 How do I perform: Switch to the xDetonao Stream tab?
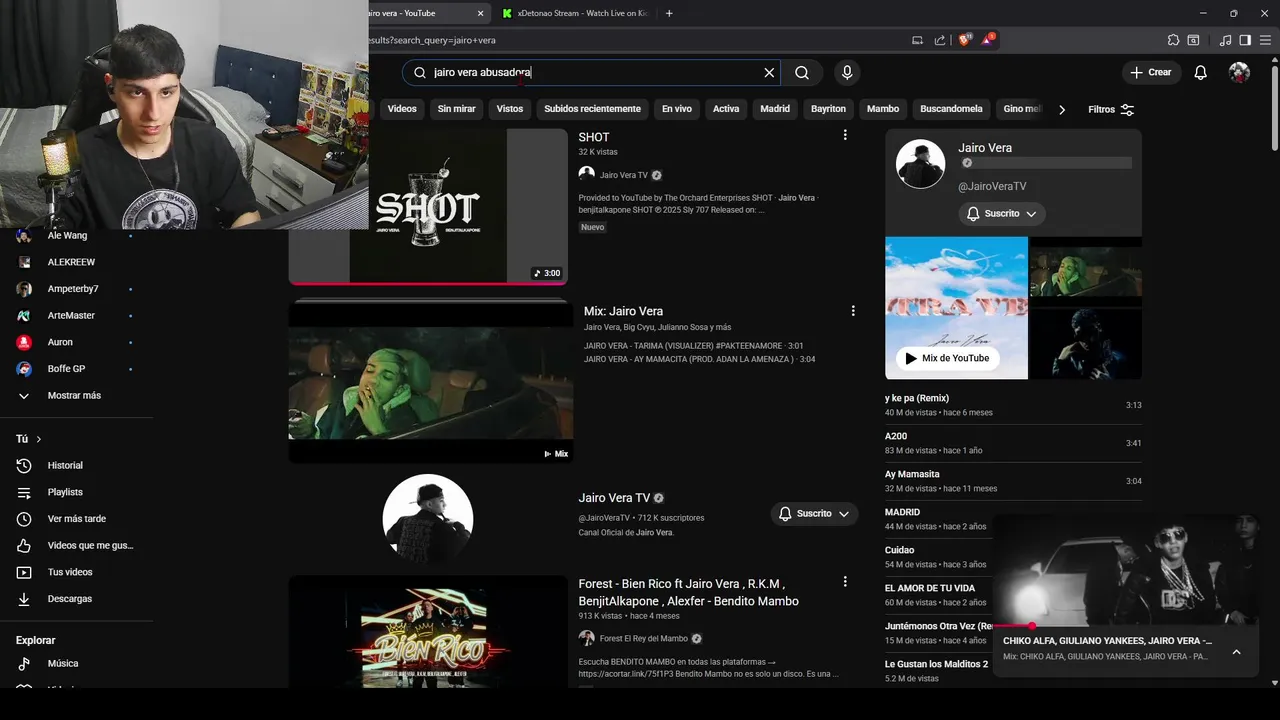577,13
